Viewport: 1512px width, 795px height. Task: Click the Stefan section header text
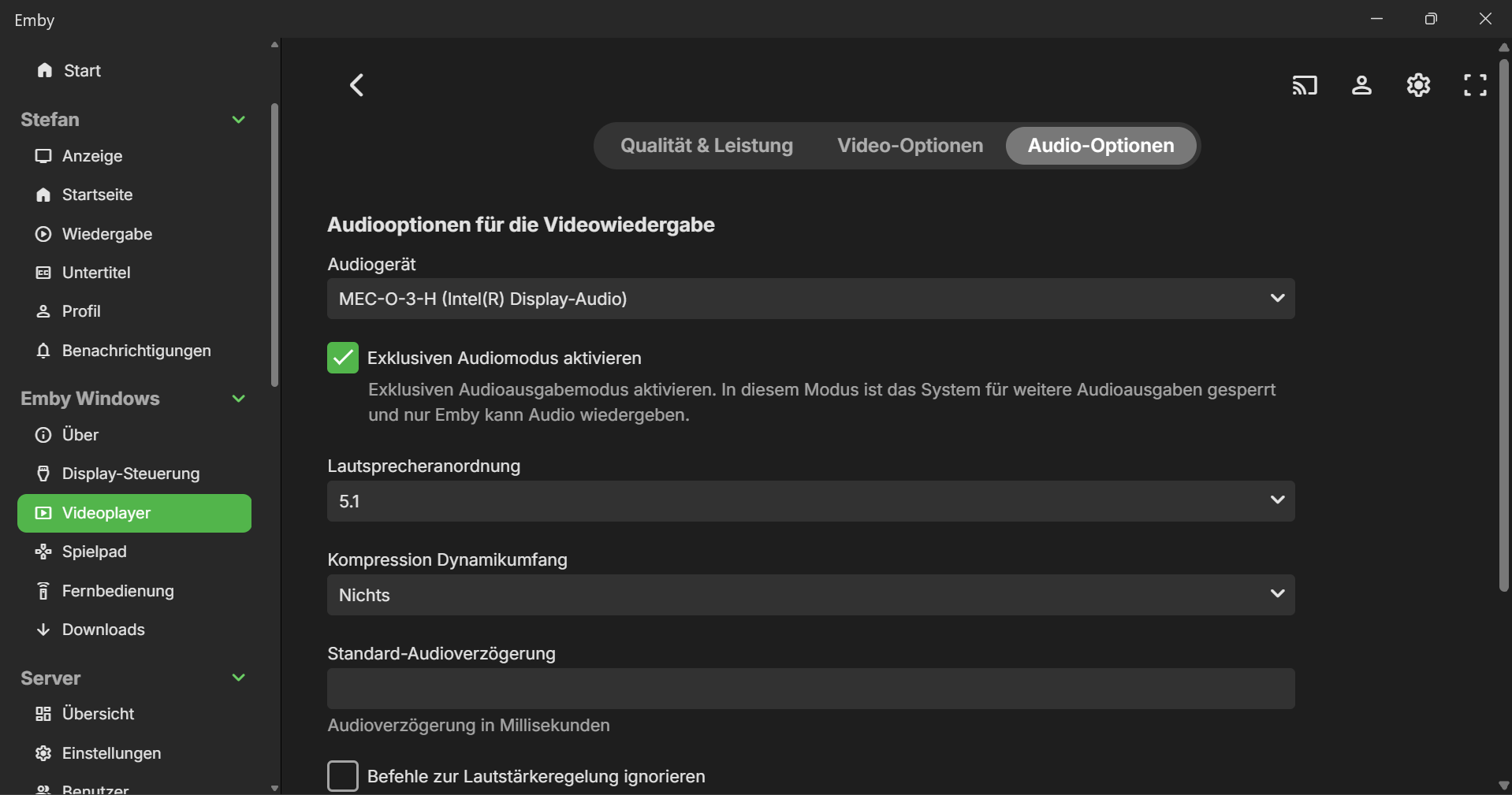(x=50, y=120)
